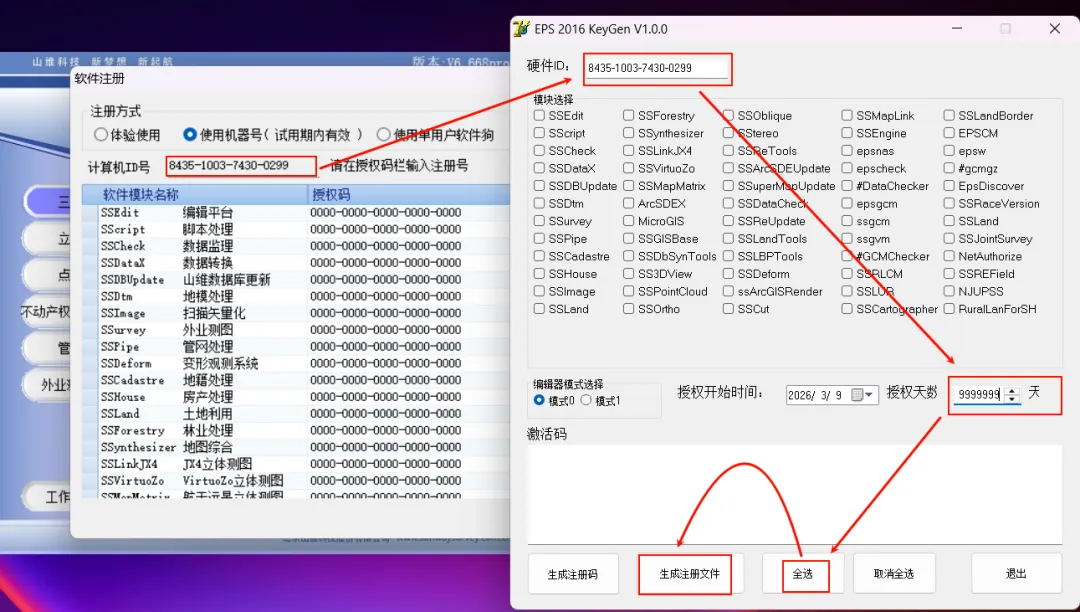Tick the SSMapLink module checkbox
1080x612 pixels.
(847, 116)
